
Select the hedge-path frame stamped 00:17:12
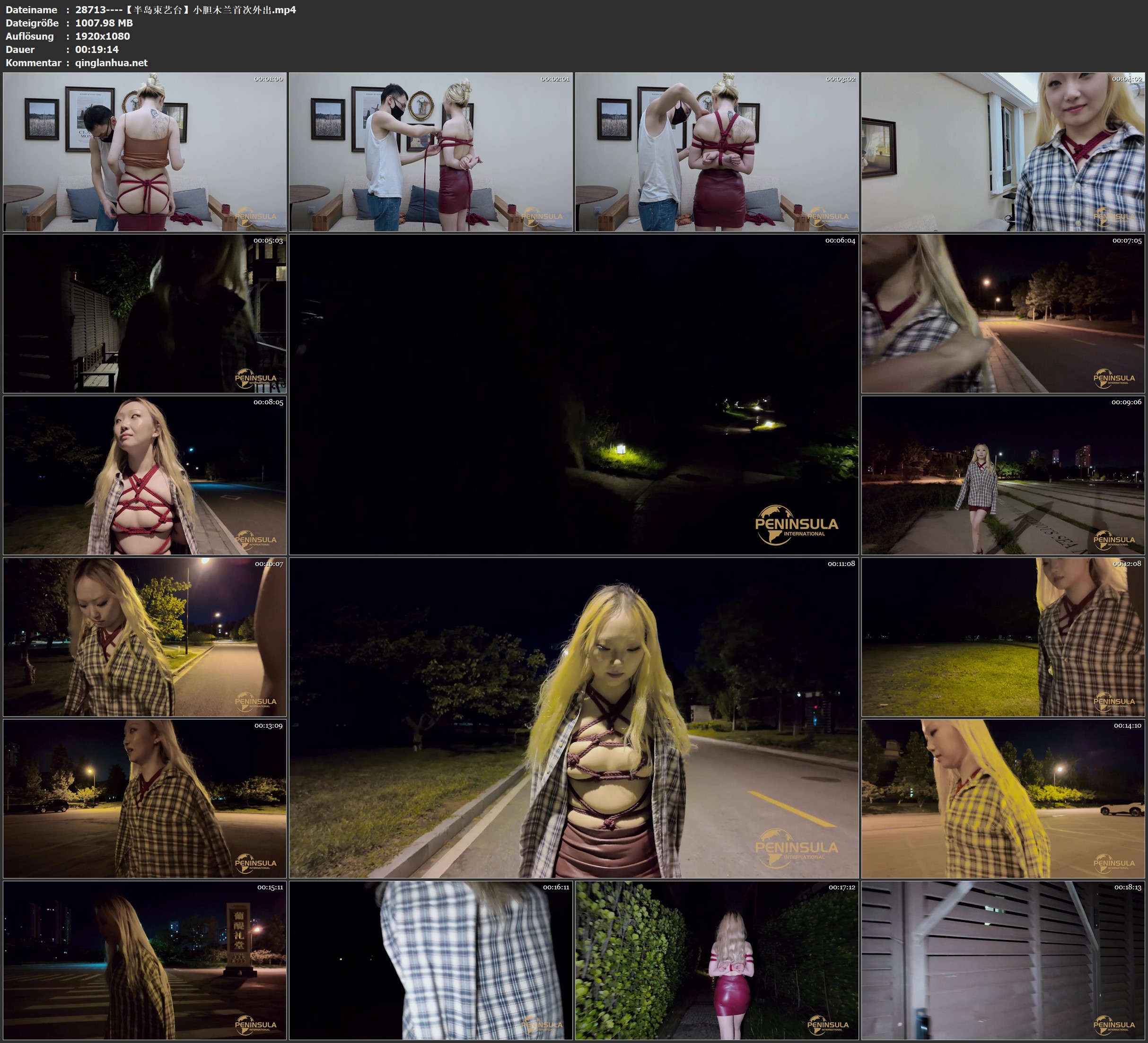[716, 960]
